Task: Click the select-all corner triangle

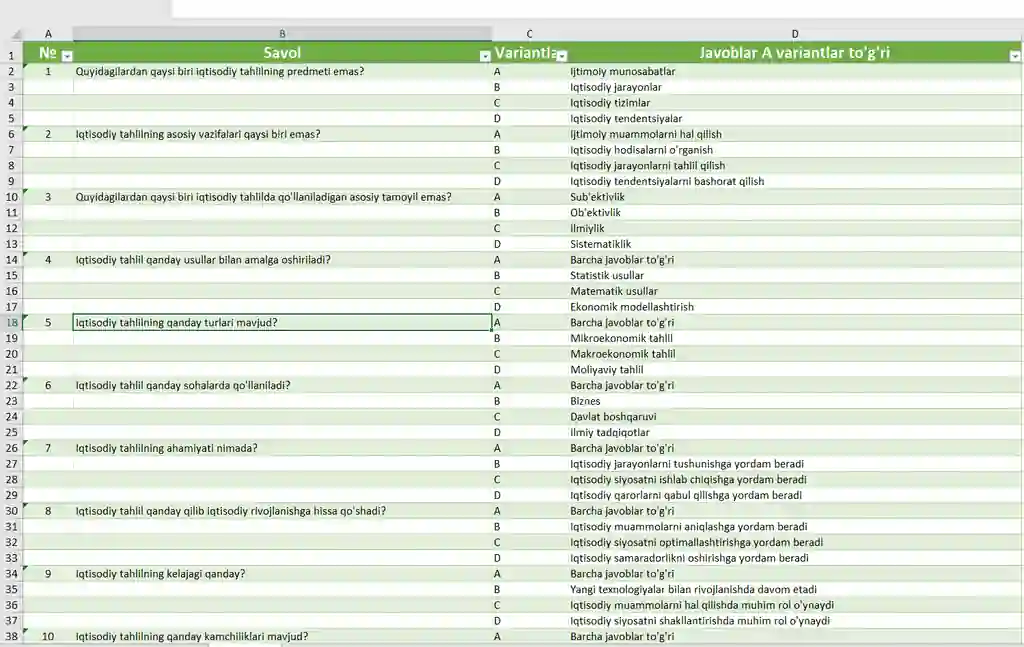Action: pos(16,34)
